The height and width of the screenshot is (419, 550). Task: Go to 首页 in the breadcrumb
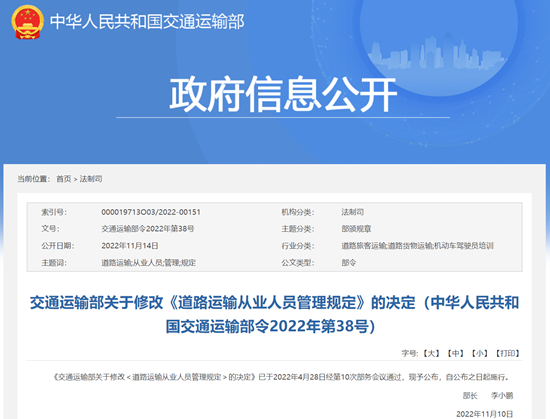pyautogui.click(x=63, y=179)
